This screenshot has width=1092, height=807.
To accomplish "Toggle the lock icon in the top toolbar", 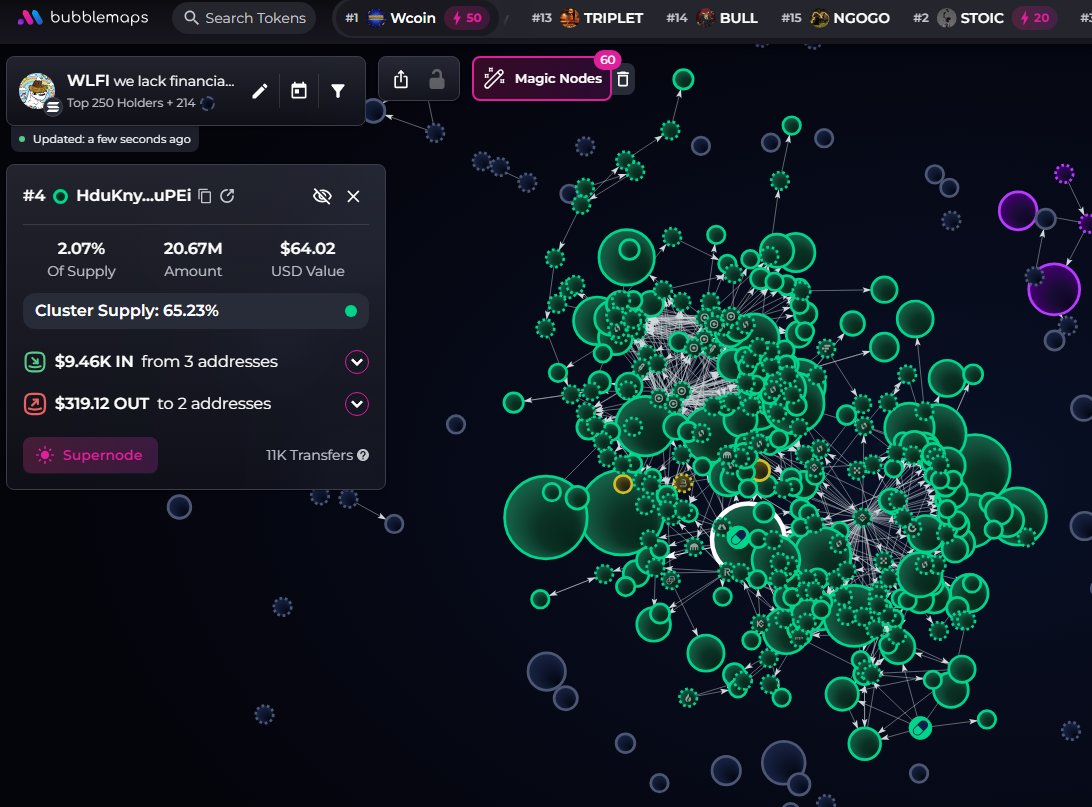I will click(x=436, y=78).
